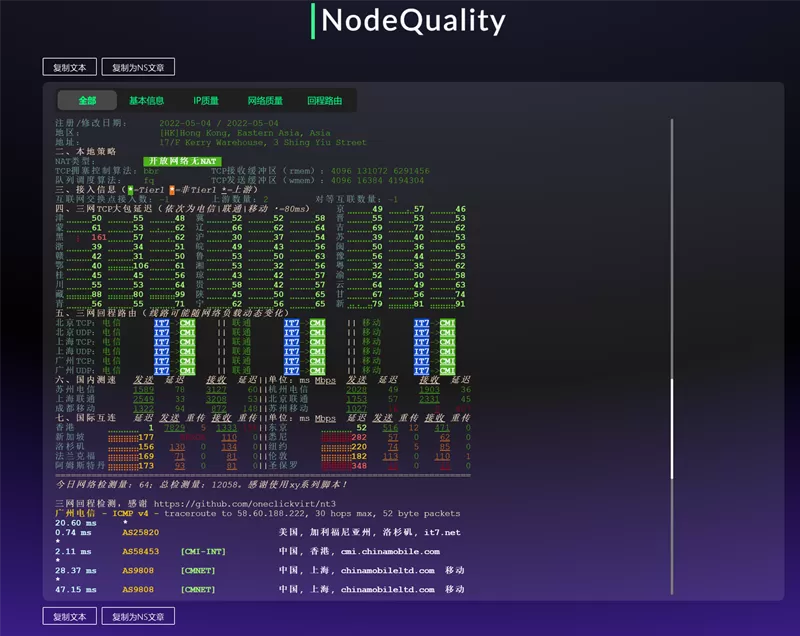Screen dimensions: 800x636
Task: Click the bottom 复制为NS文章 button
Action: (138, 616)
